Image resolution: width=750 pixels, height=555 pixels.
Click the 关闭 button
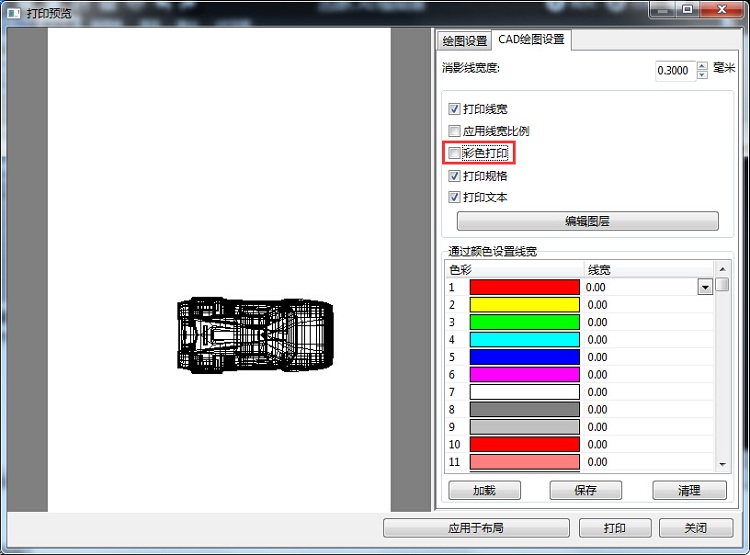696,528
